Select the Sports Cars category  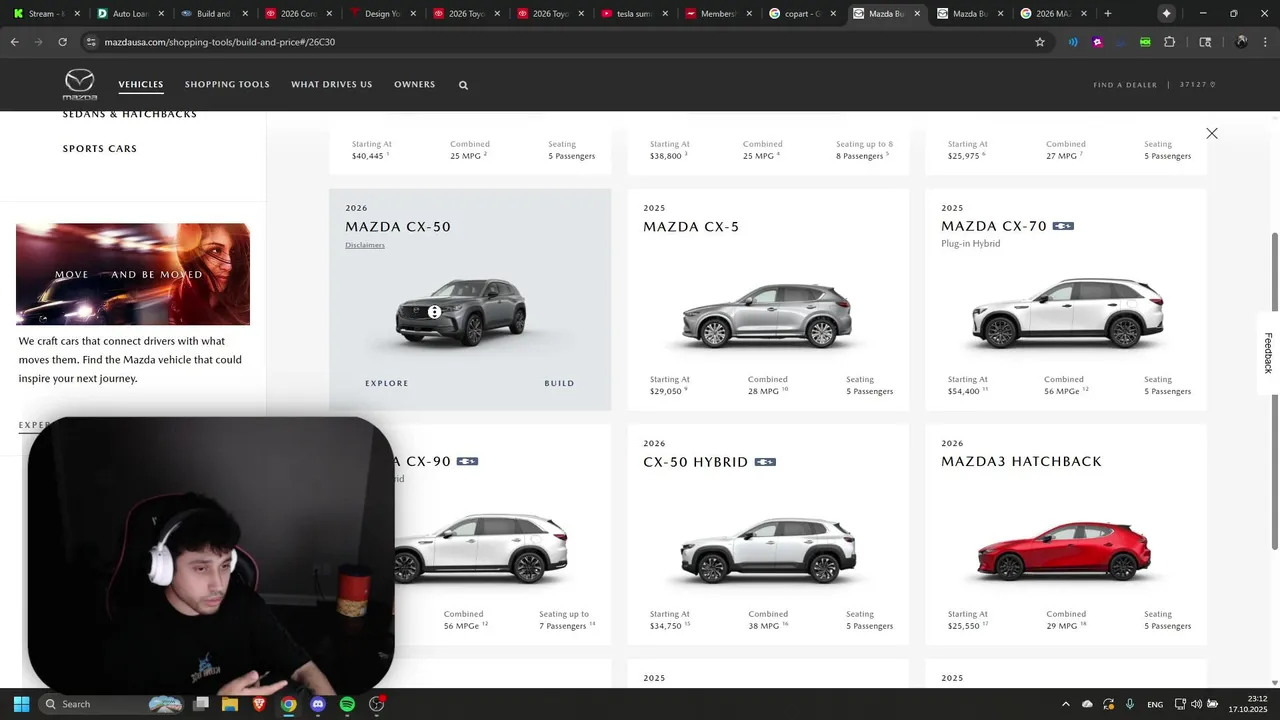click(100, 149)
